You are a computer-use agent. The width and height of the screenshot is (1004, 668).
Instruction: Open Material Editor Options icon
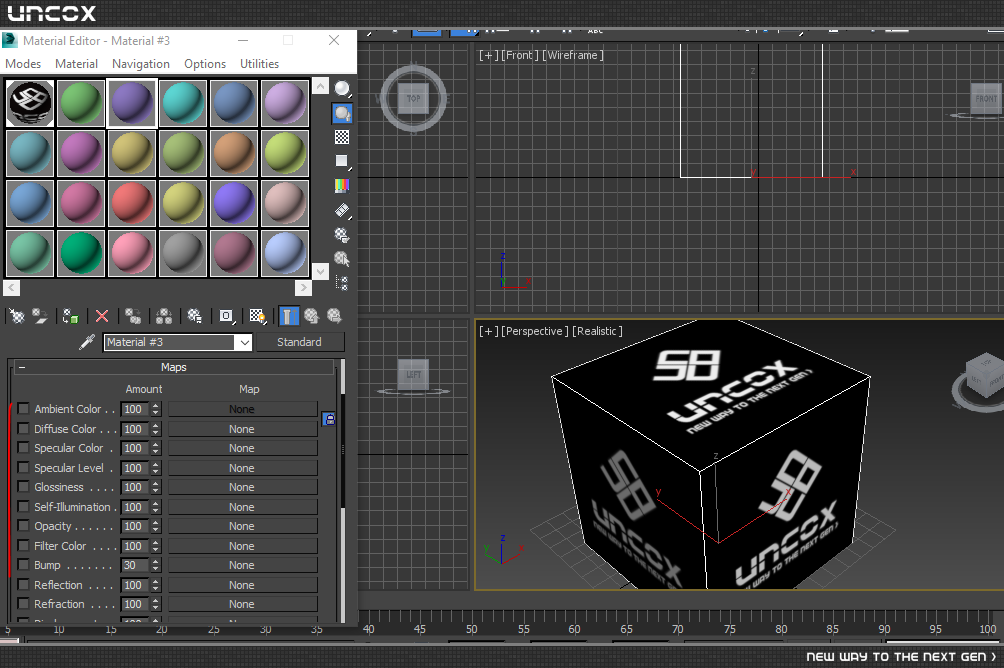click(x=342, y=234)
